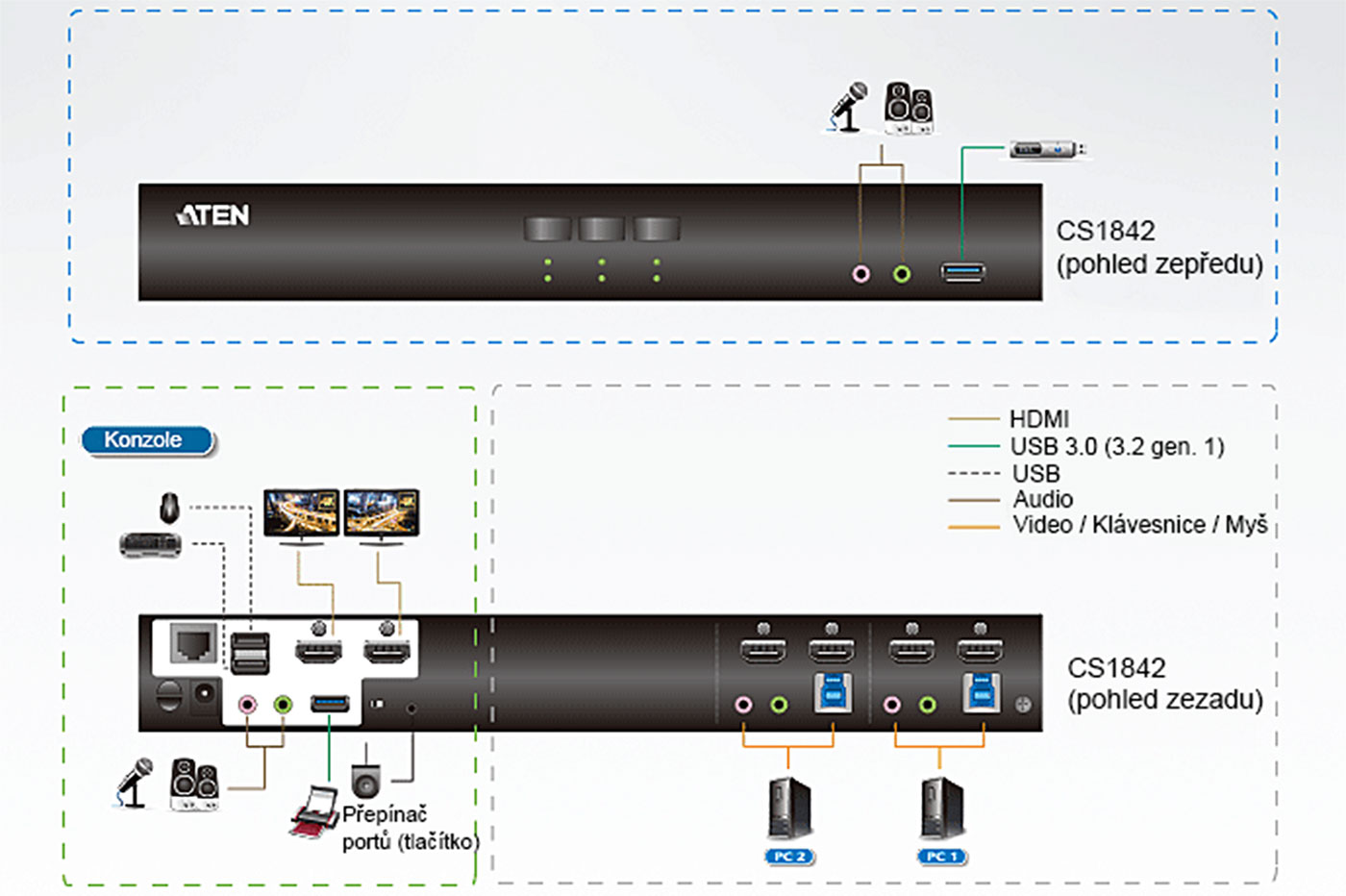Click the ATEN logo on the front panel

coord(213,215)
